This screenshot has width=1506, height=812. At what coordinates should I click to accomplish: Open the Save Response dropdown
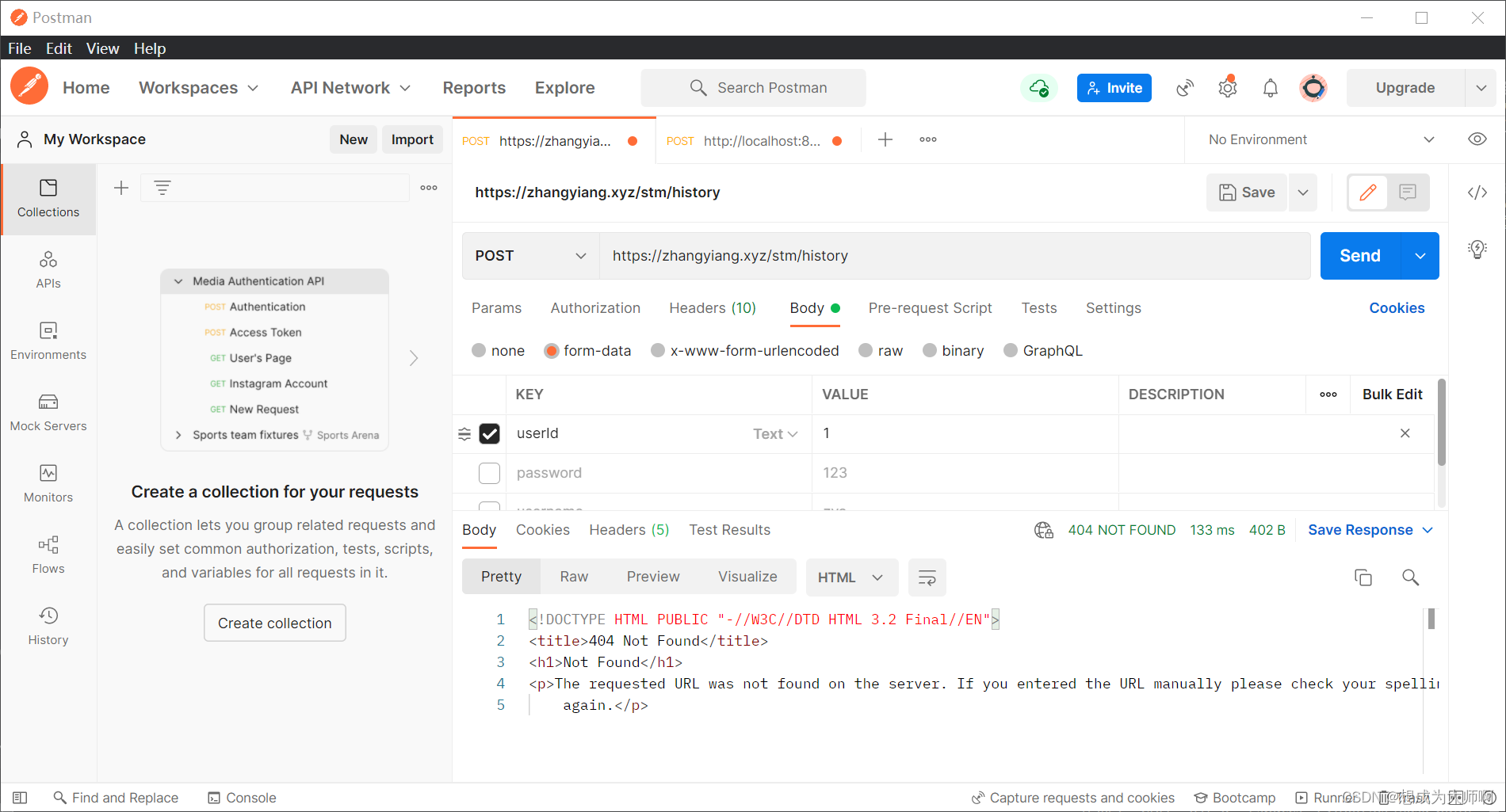click(x=1370, y=530)
